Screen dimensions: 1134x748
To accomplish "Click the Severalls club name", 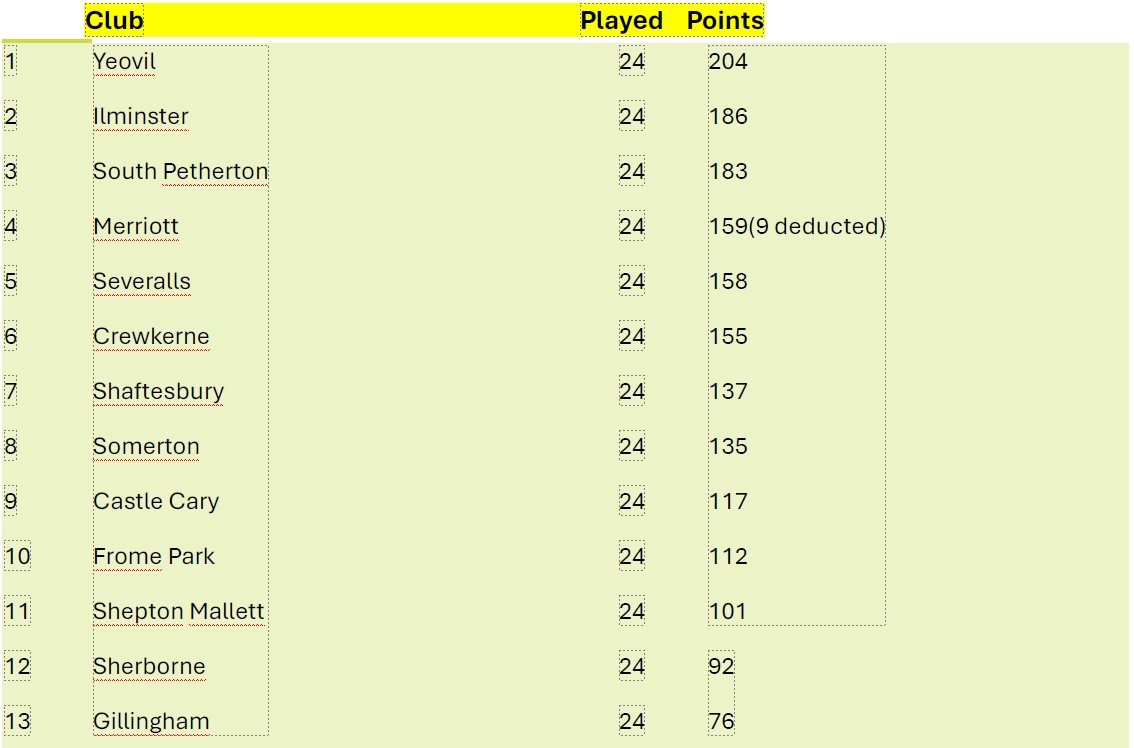I will click(141, 282).
